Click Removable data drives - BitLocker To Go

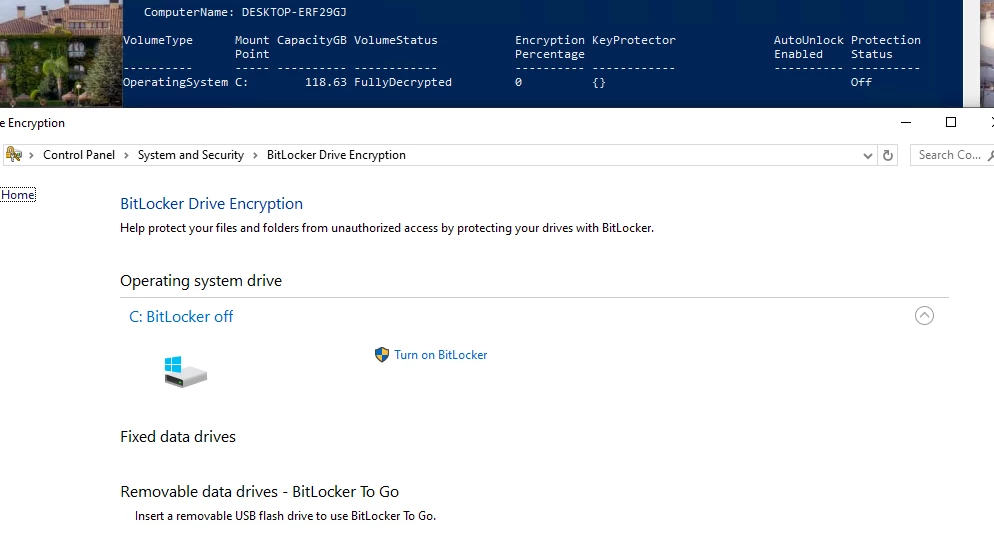(x=259, y=492)
